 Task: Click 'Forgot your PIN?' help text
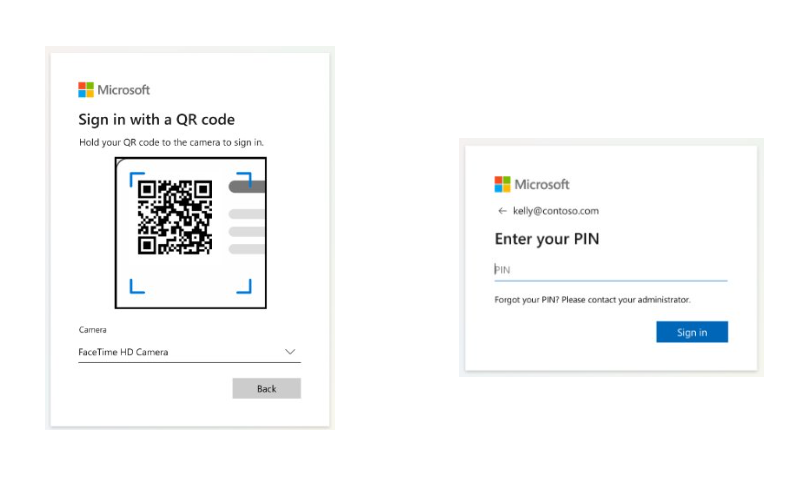(592, 299)
